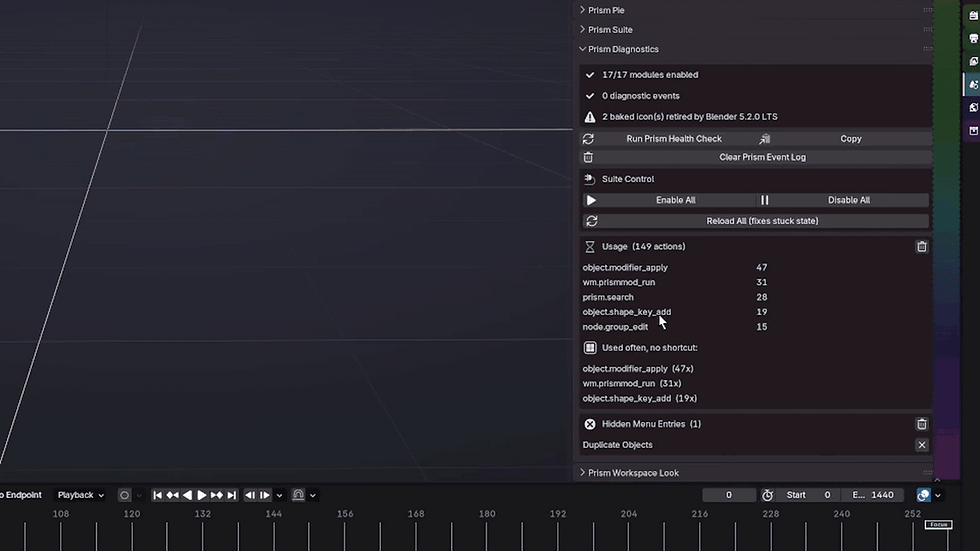Step back one frame
The height and width of the screenshot is (551, 980).
pos(250,495)
